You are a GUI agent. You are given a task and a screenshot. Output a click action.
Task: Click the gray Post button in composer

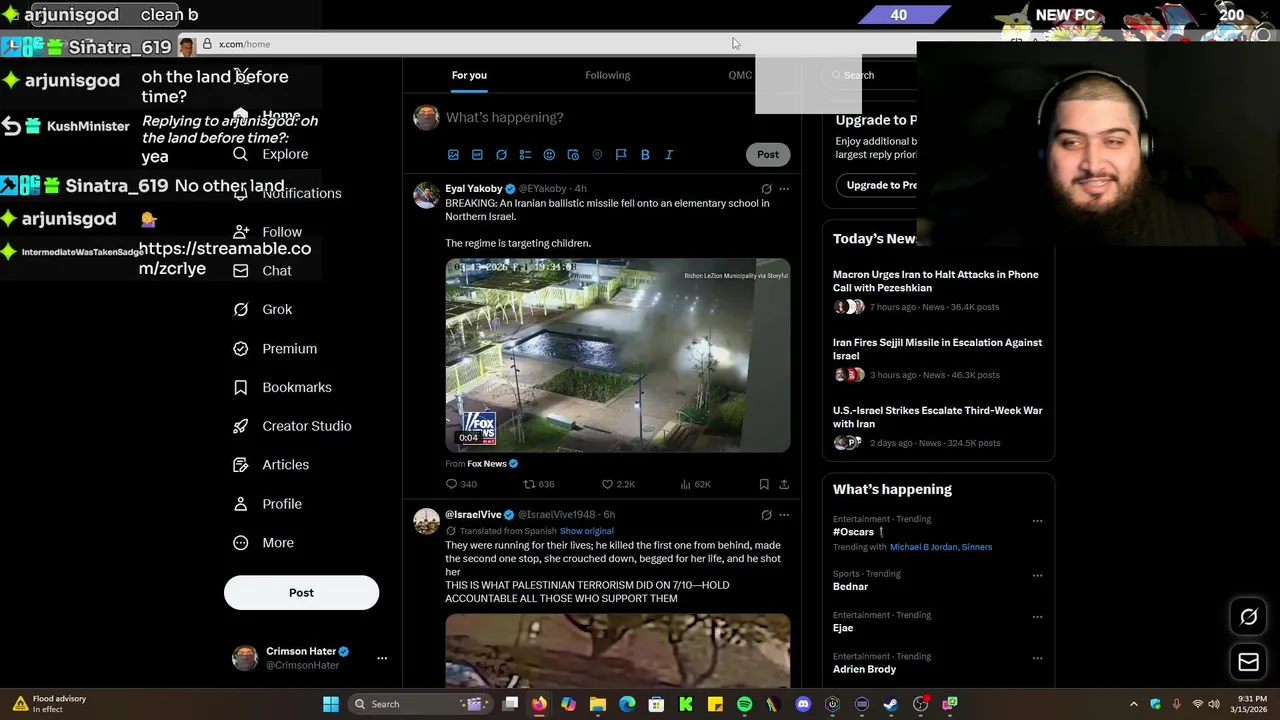[x=768, y=155]
